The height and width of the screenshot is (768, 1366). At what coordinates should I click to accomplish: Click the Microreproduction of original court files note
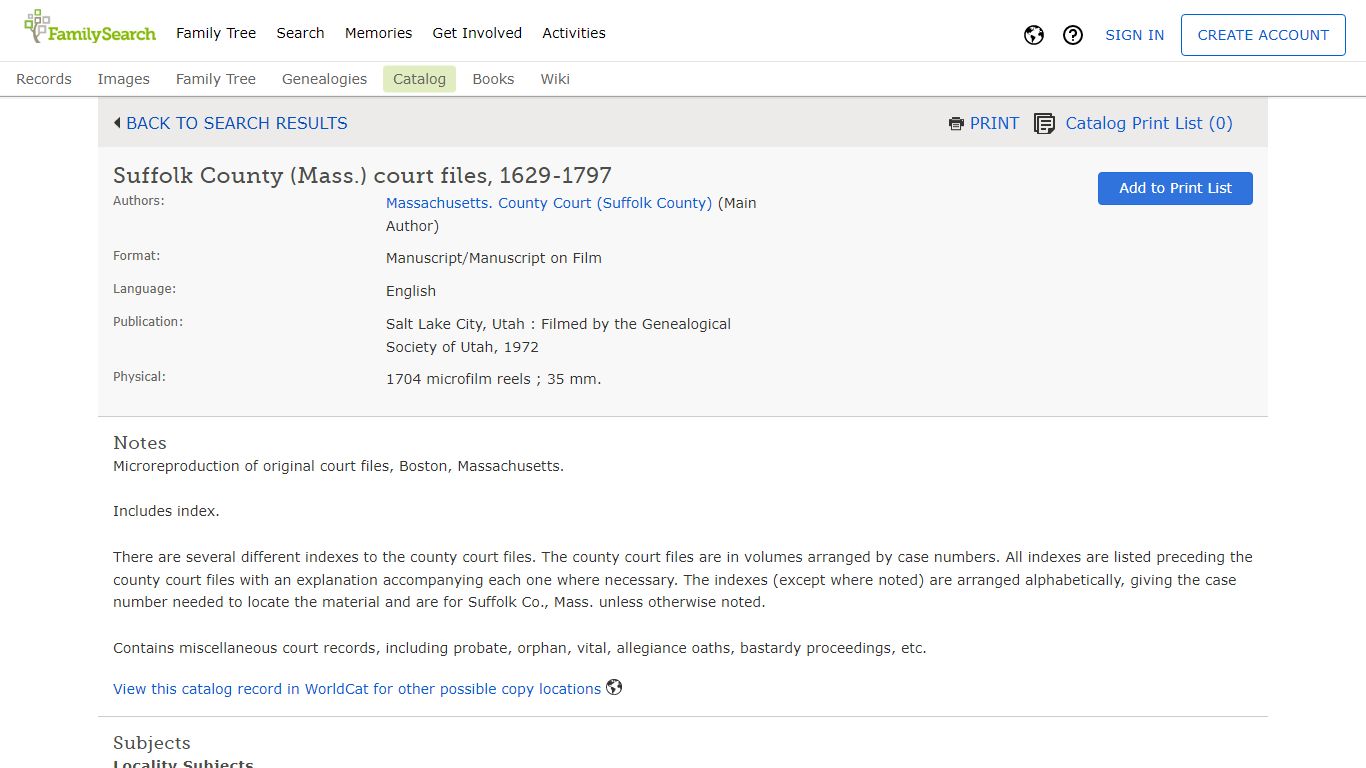[338, 466]
